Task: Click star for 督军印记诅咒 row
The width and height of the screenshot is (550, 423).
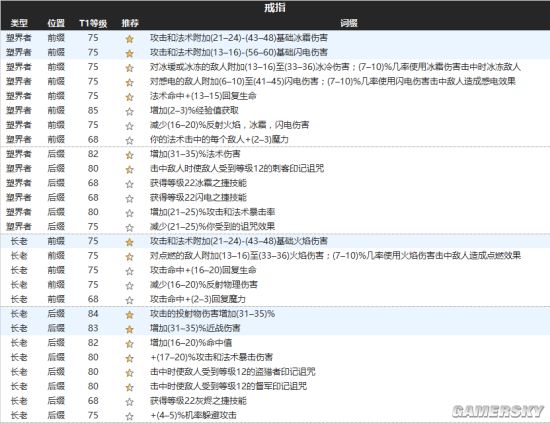Action: tap(129, 388)
